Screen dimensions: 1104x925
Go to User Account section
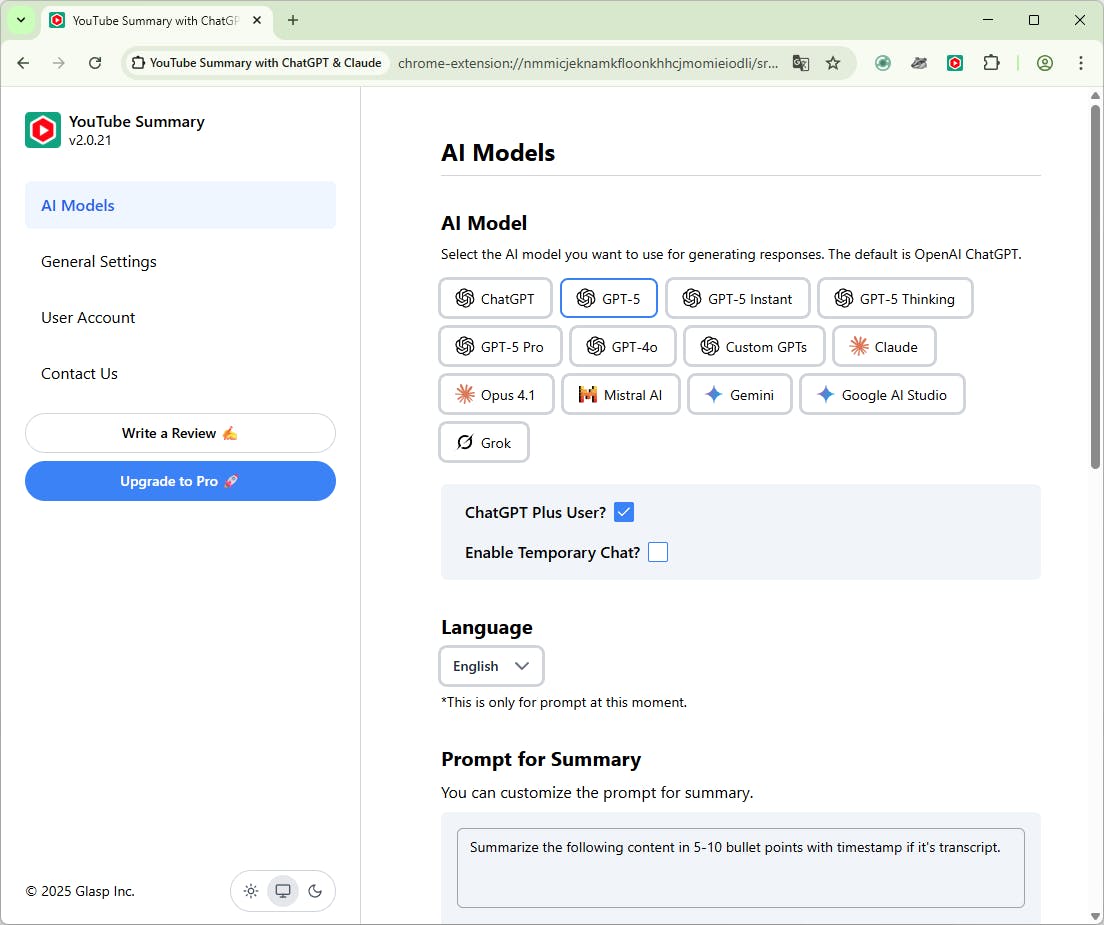click(88, 318)
